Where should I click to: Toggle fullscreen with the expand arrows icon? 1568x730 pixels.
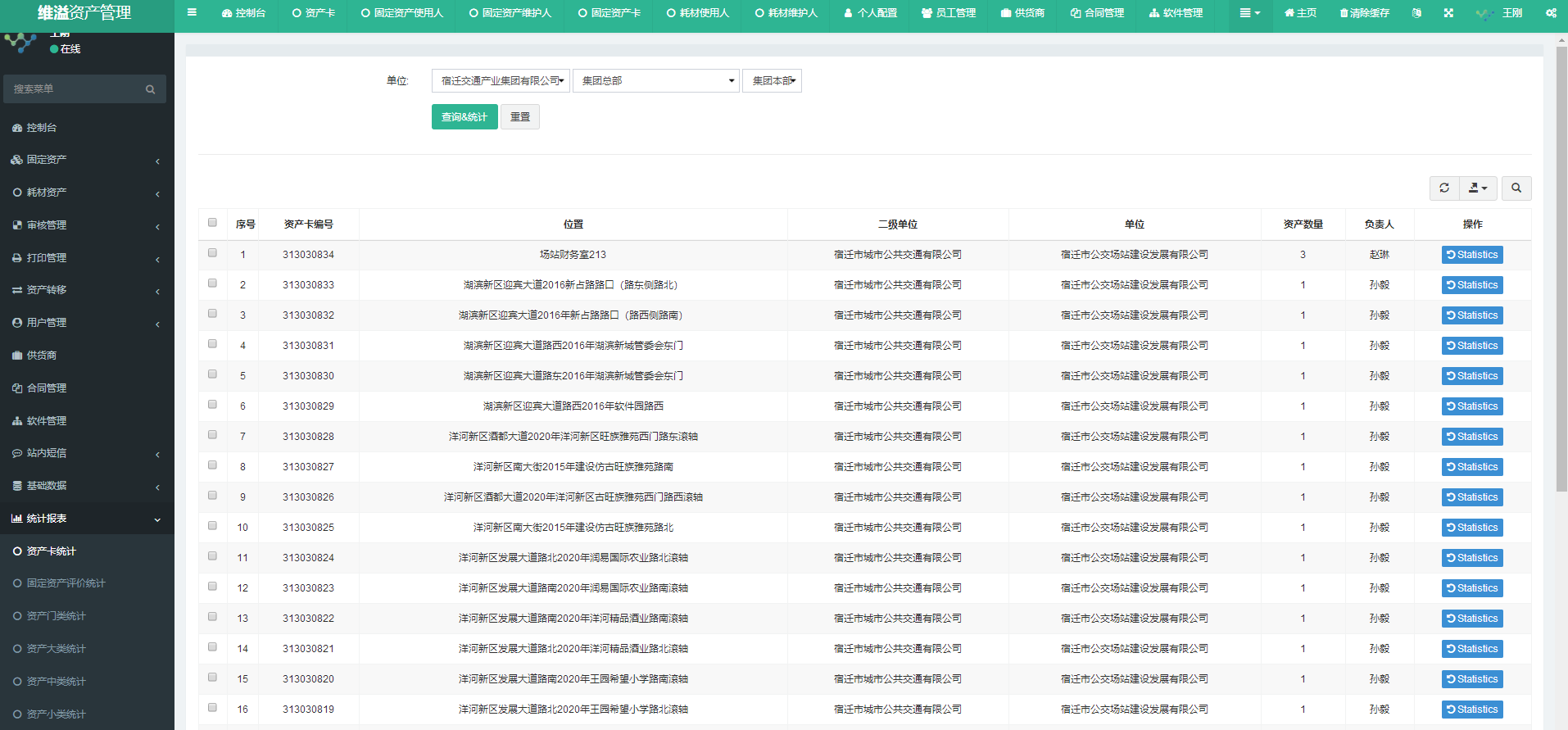tap(1448, 13)
